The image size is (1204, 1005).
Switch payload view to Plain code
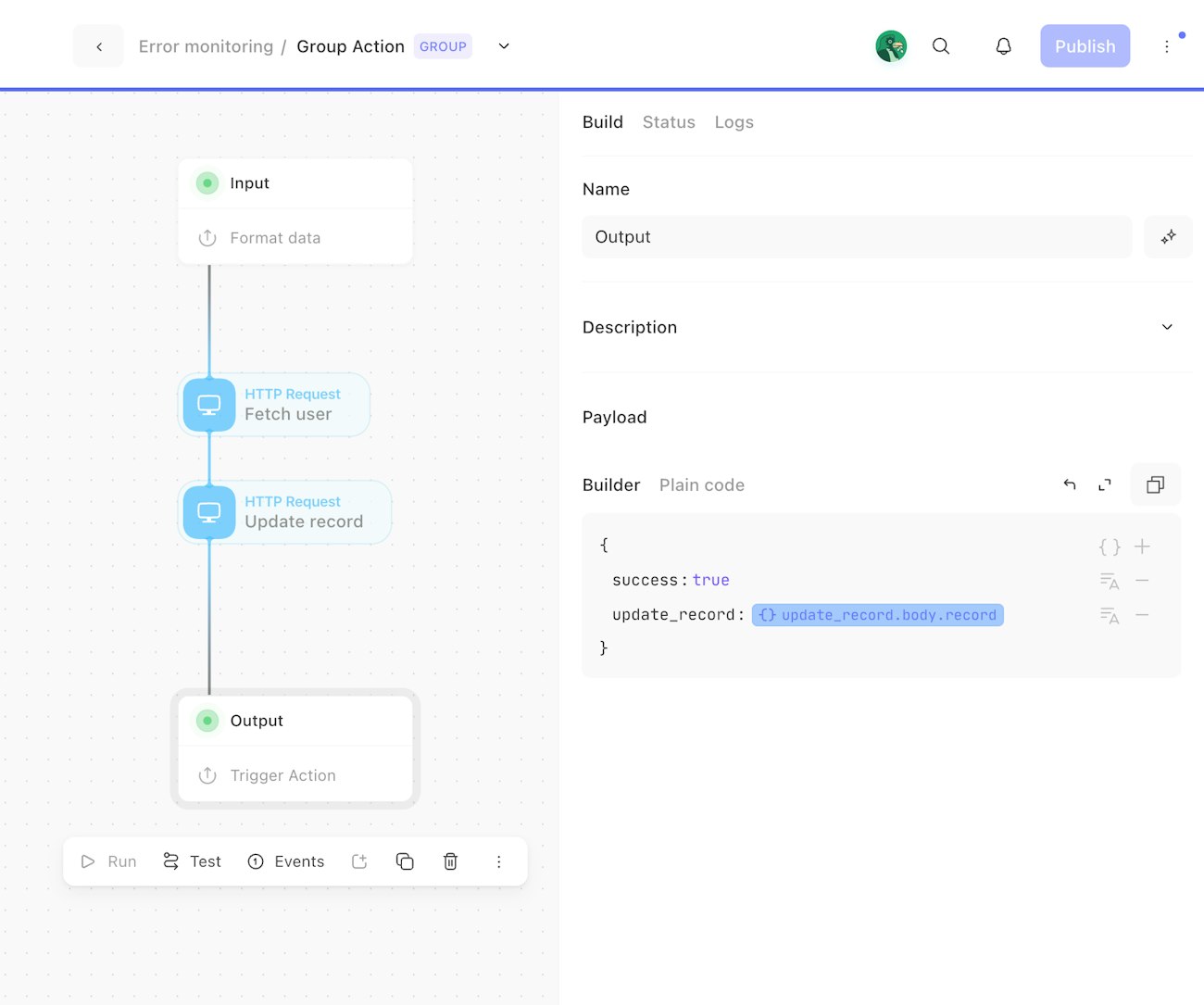coord(701,485)
